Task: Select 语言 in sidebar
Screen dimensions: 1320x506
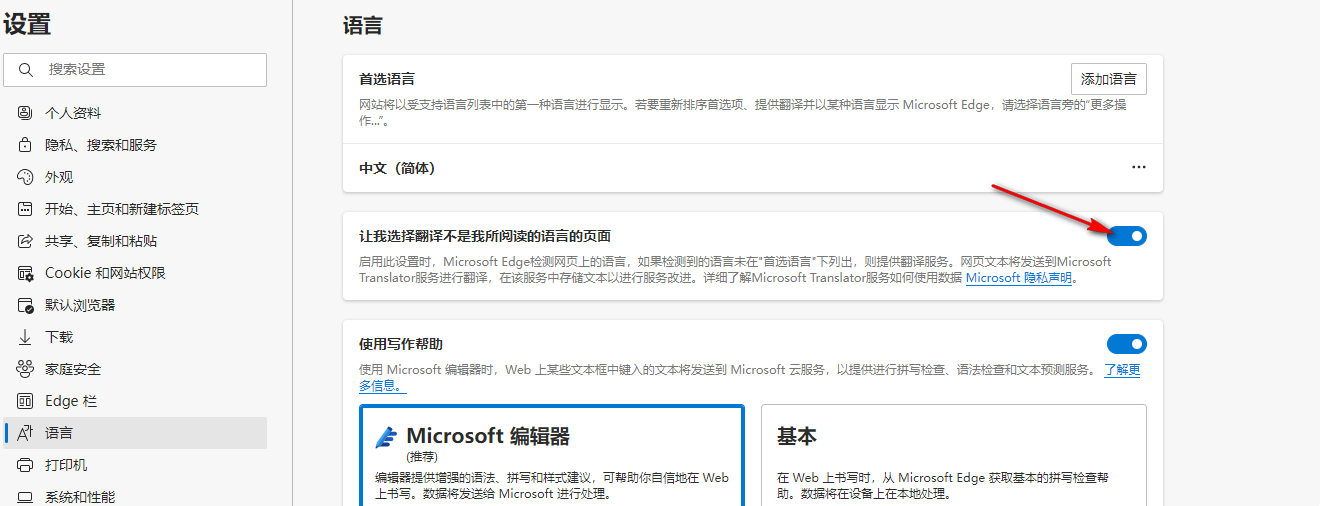Action: point(136,433)
